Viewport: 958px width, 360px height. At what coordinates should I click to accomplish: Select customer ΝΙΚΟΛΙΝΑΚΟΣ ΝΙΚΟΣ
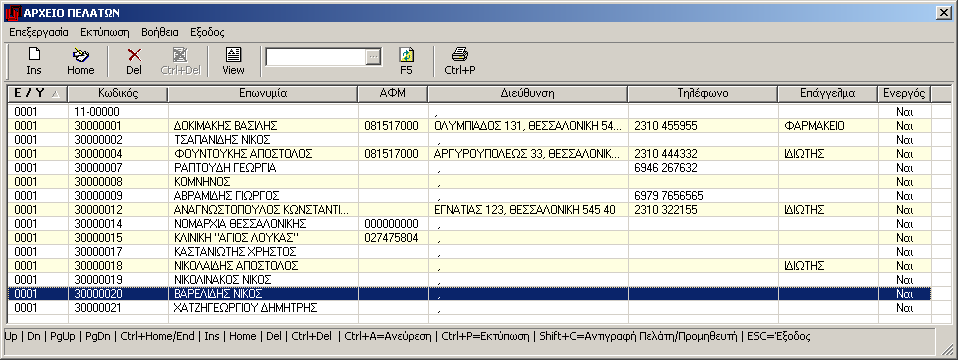[x=223, y=279]
